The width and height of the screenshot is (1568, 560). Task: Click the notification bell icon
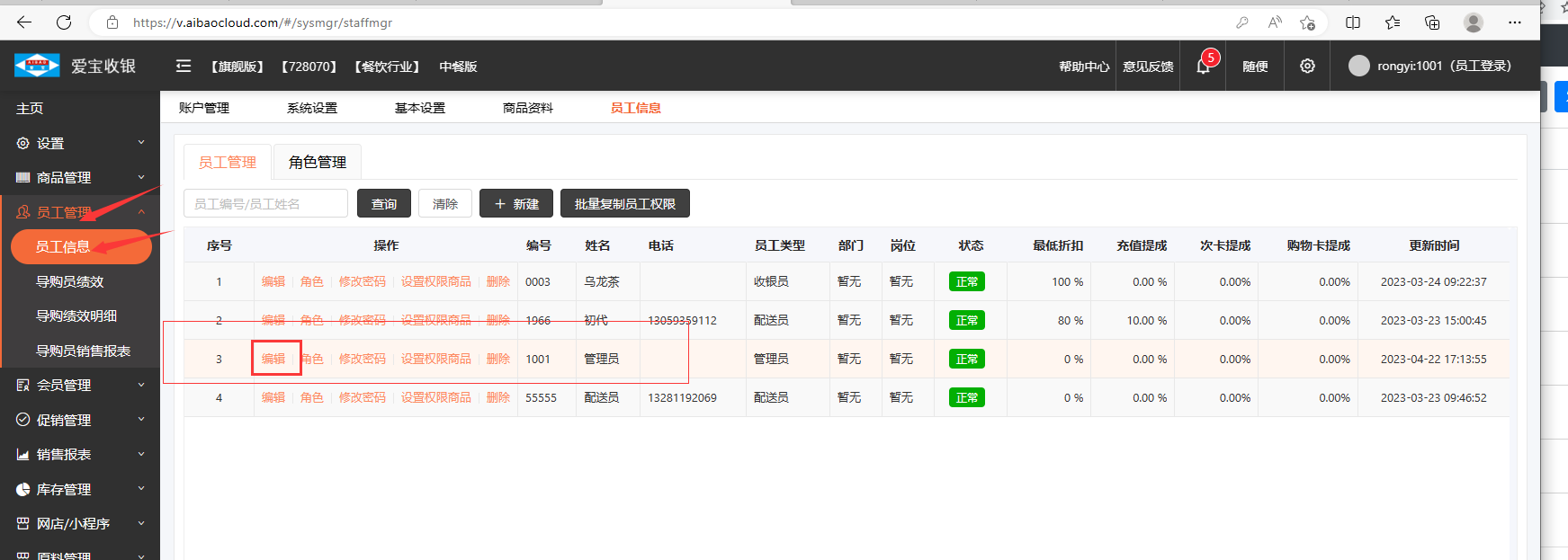tap(1203, 67)
